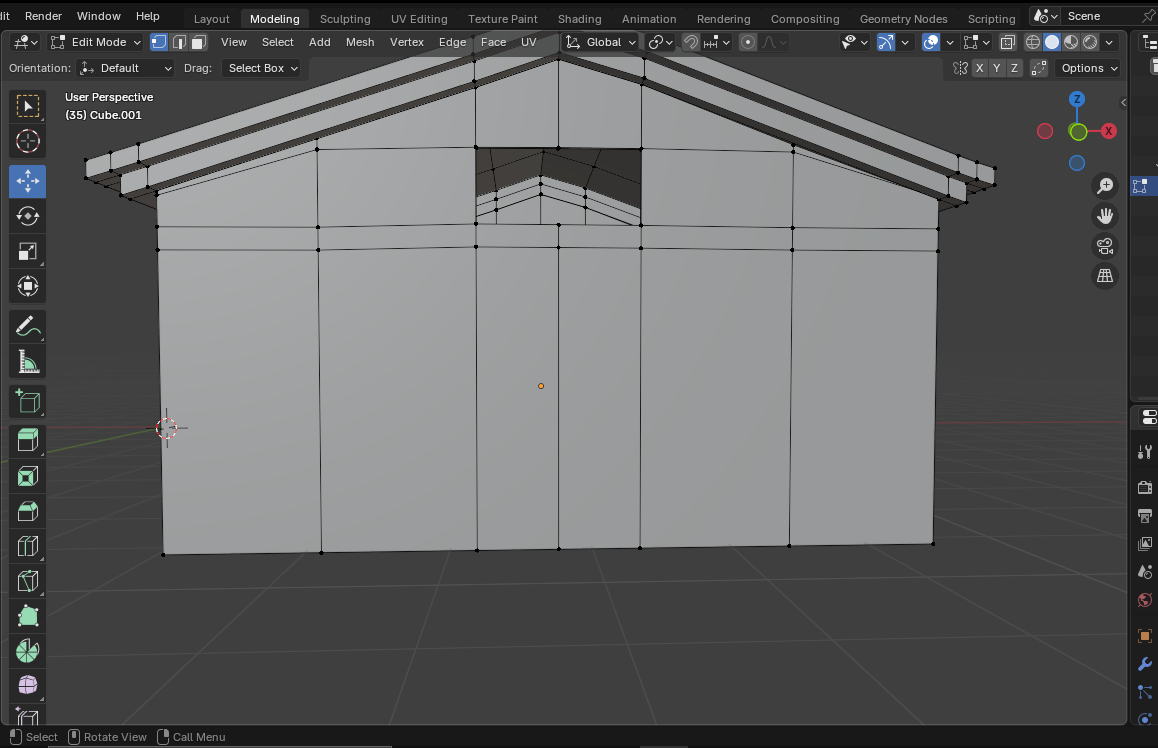Select the Inset Faces tool
The height and width of the screenshot is (748, 1158).
tap(27, 476)
